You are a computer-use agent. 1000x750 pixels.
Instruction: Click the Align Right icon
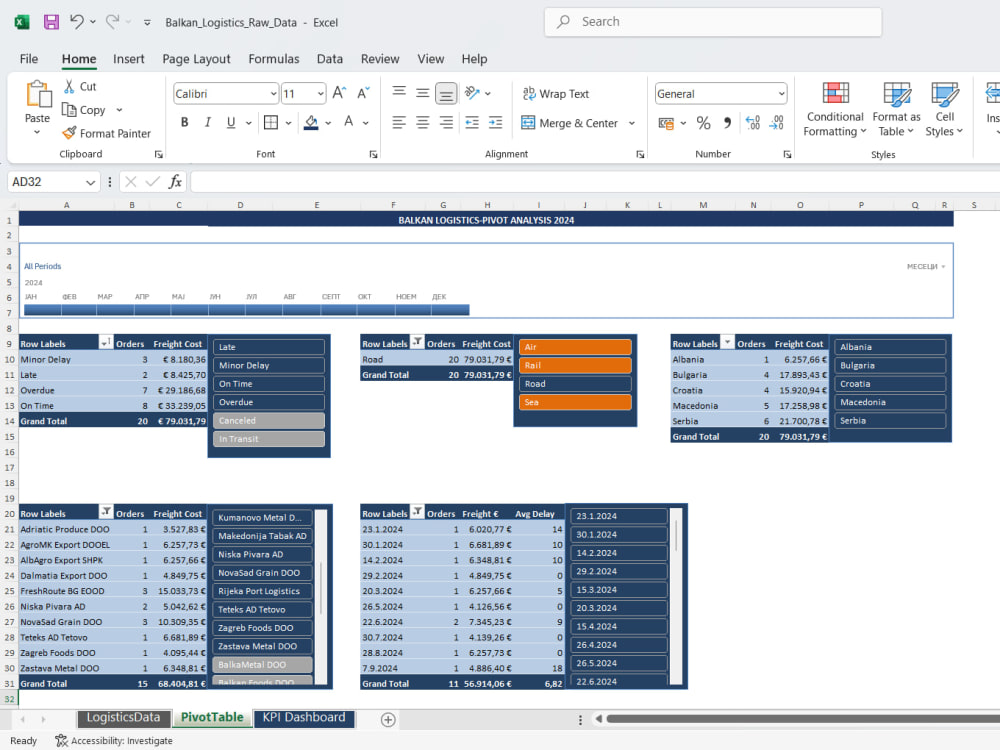click(x=446, y=122)
